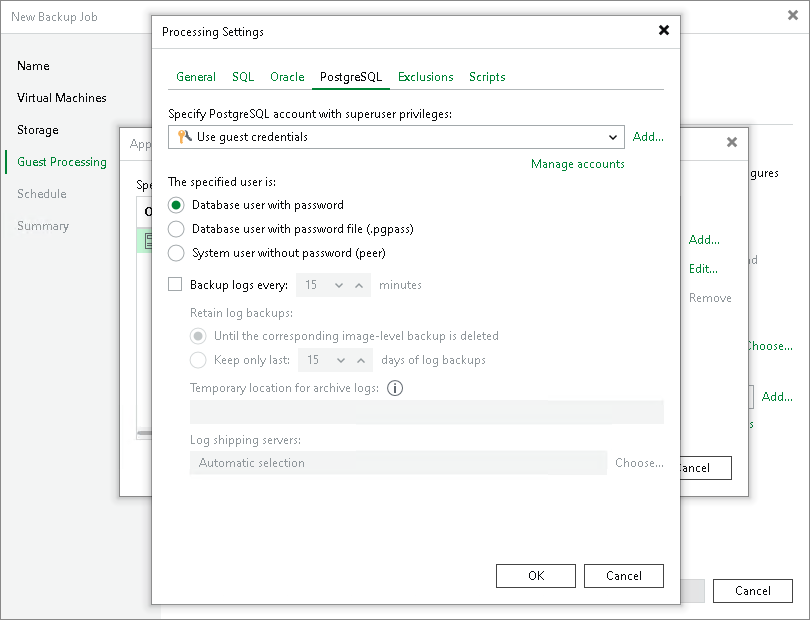Click the Automatic selection log shipping field
Screen dimensions: 810x620
point(398,463)
